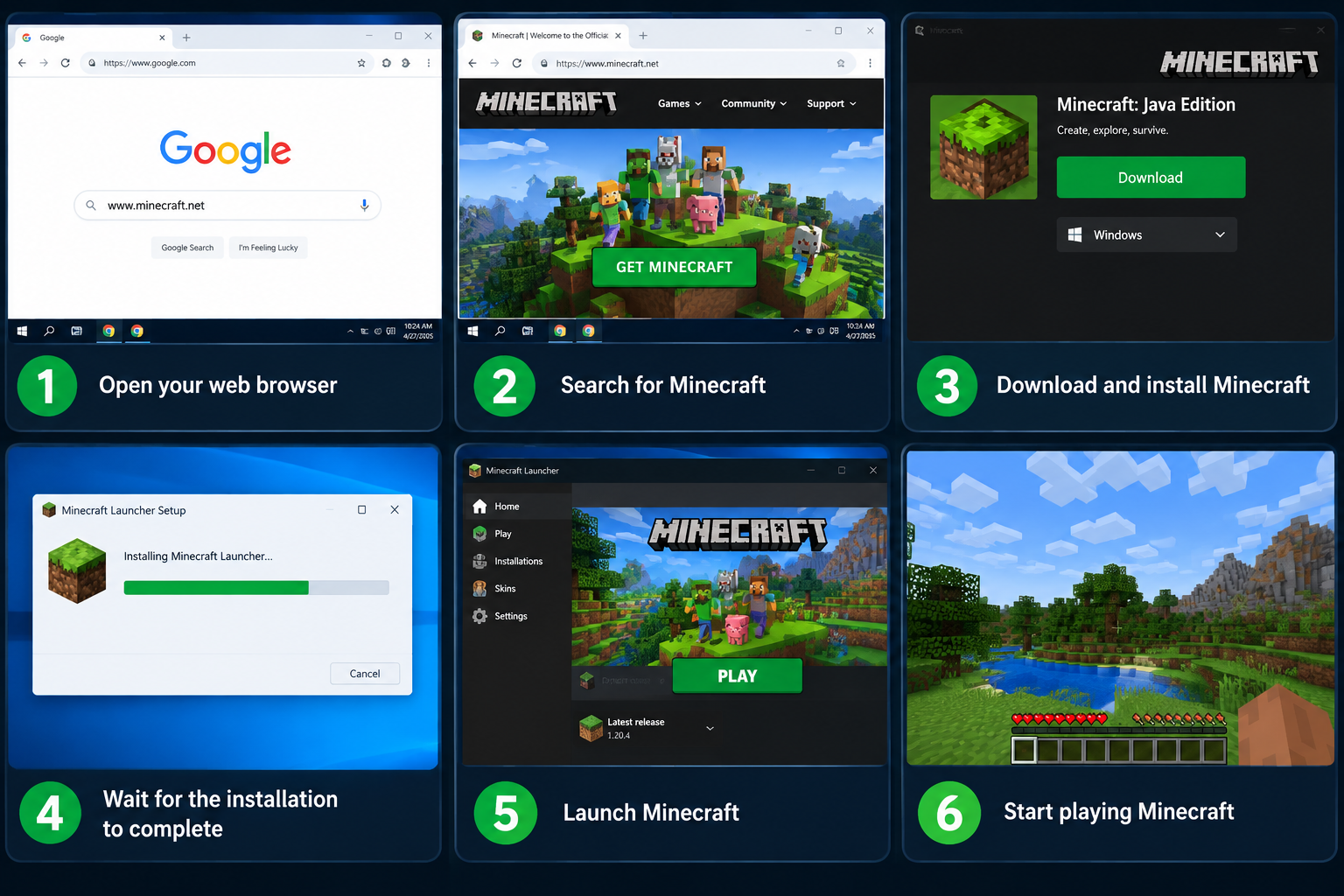Open a new tab next to the Google tab
This screenshot has height=896, width=1344.
(x=186, y=38)
